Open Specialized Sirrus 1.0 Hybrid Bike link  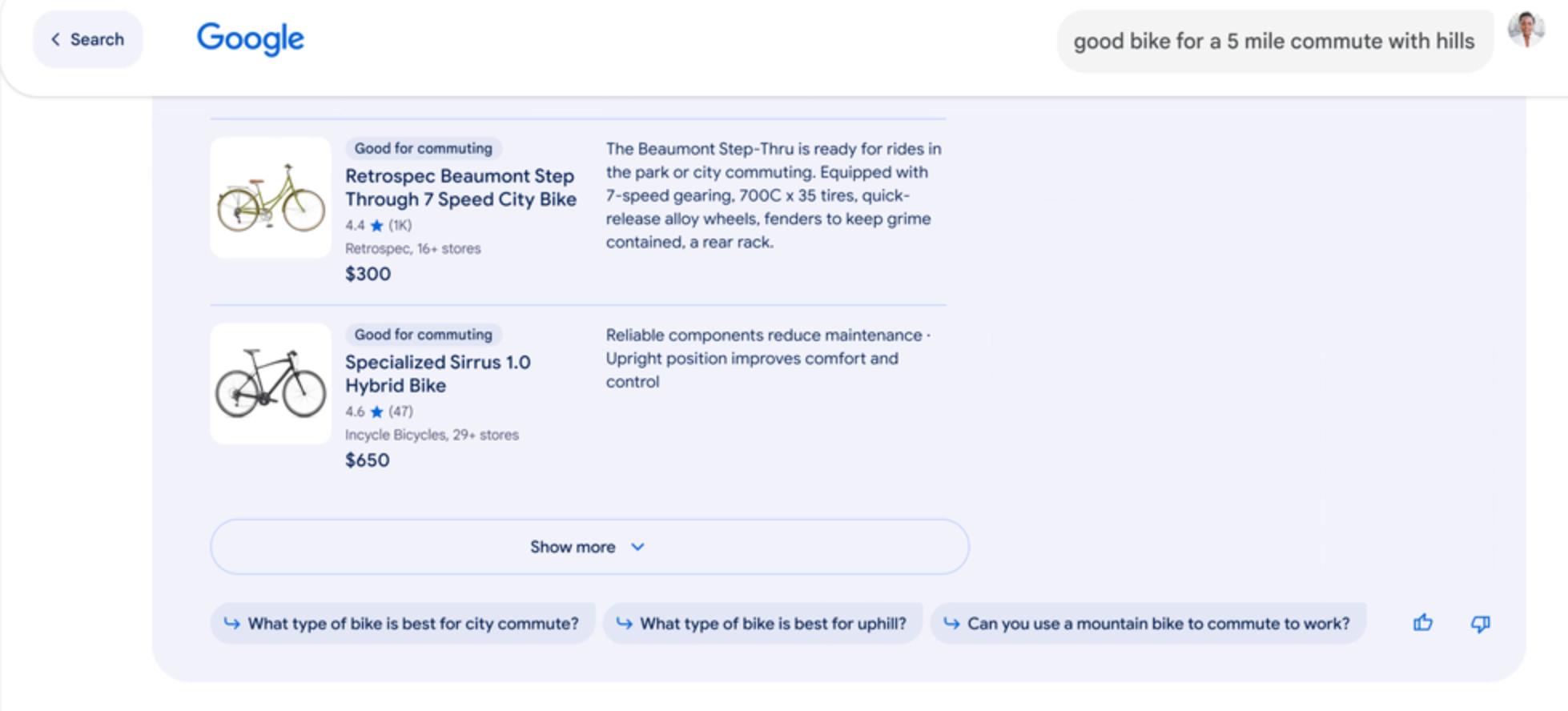[437, 374]
